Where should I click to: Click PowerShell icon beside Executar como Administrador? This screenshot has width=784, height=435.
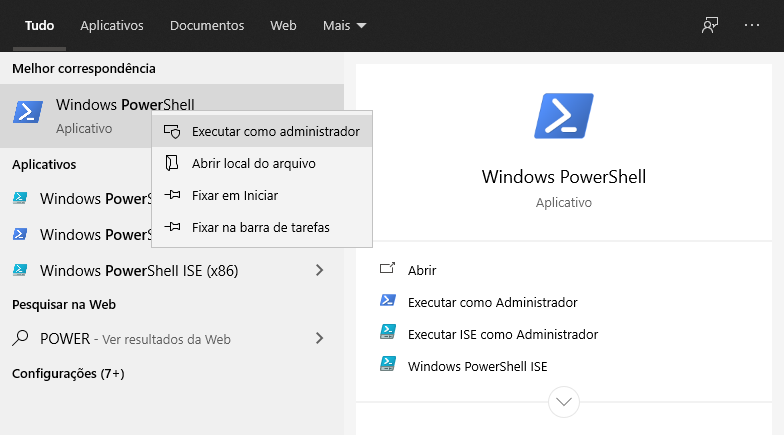(x=388, y=300)
